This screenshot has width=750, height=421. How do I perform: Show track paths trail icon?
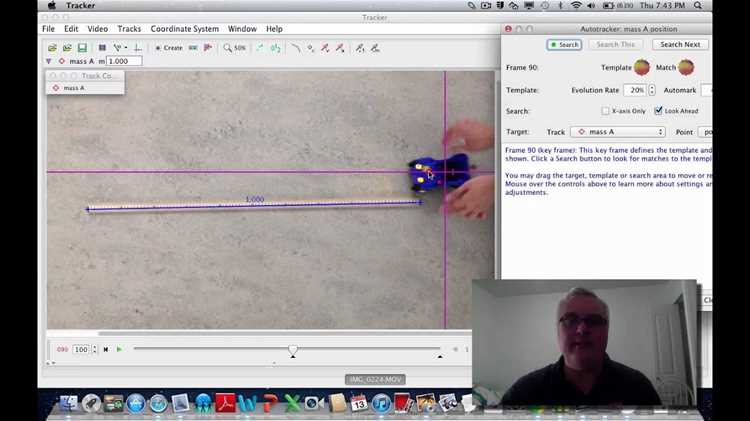296,48
